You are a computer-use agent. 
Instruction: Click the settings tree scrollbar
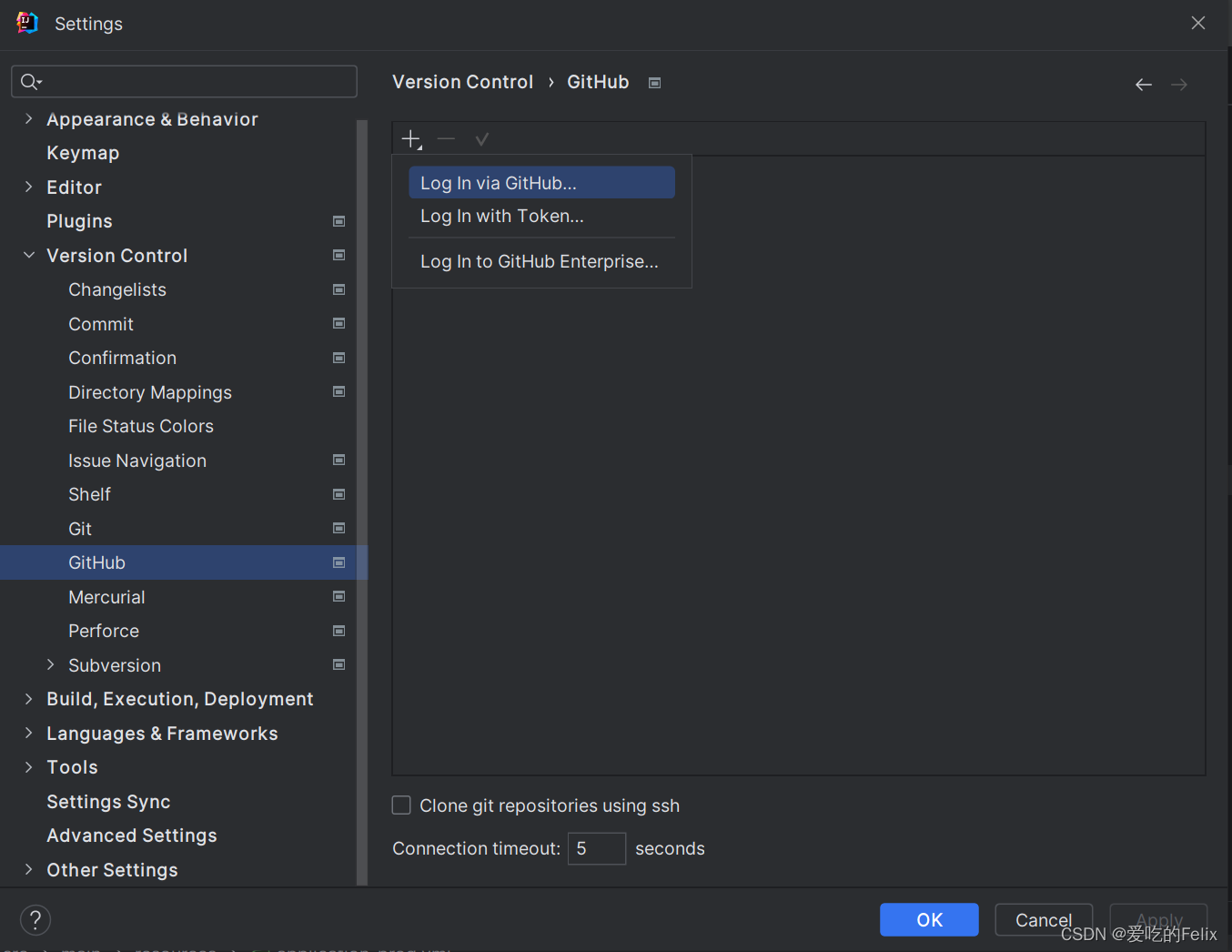tap(362, 502)
